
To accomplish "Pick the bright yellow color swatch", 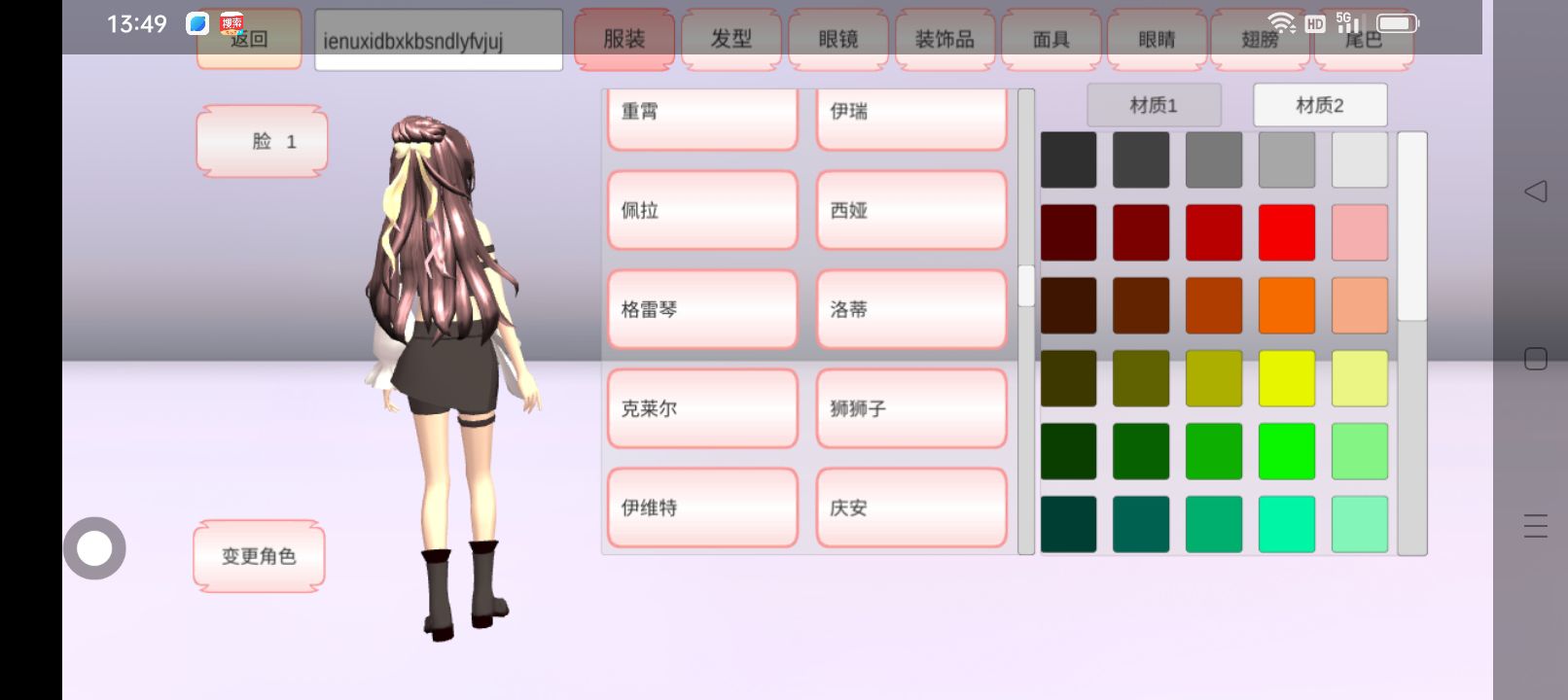I will click(x=1286, y=378).
